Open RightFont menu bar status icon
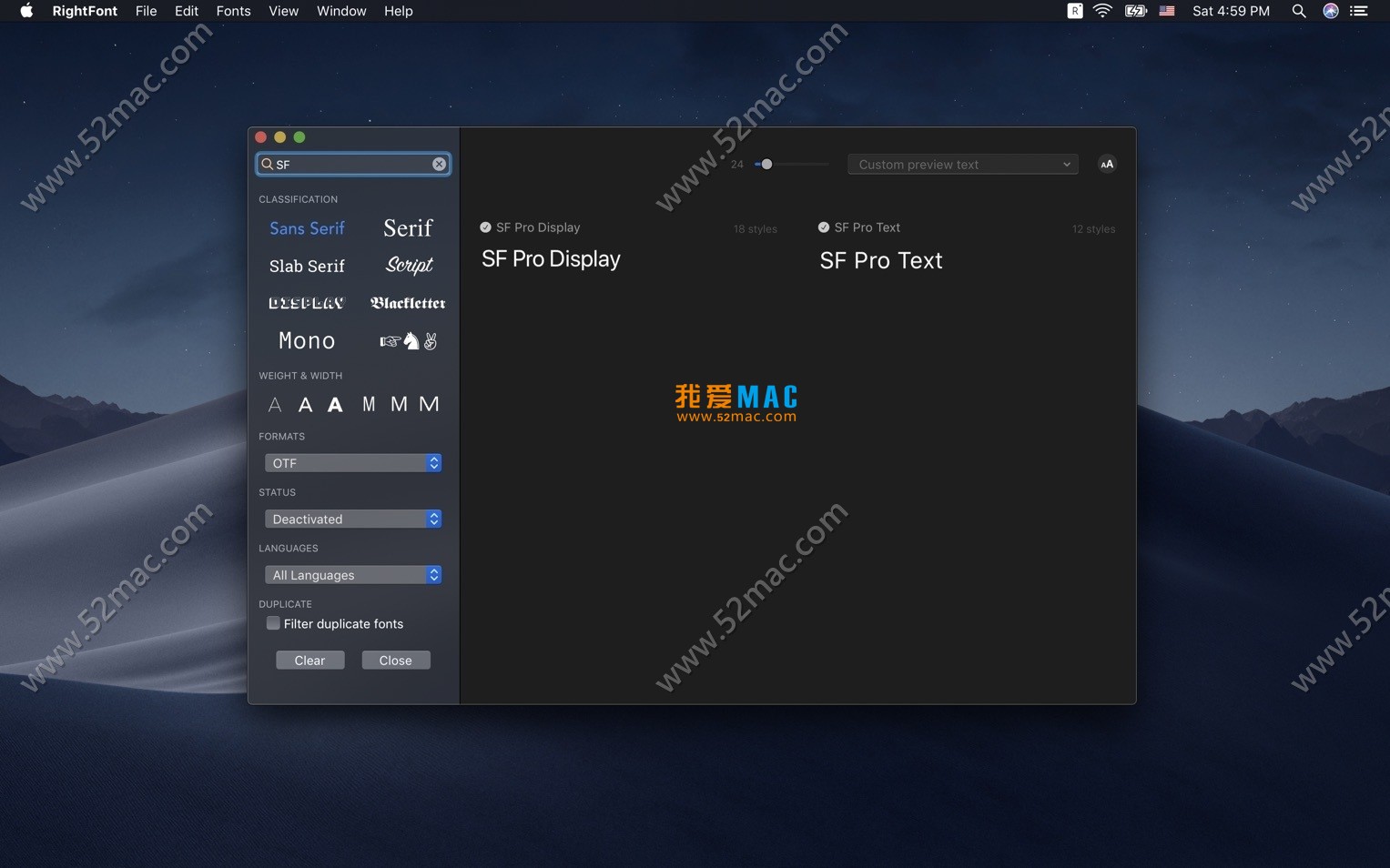Viewport: 1390px width, 868px height. [x=1075, y=11]
